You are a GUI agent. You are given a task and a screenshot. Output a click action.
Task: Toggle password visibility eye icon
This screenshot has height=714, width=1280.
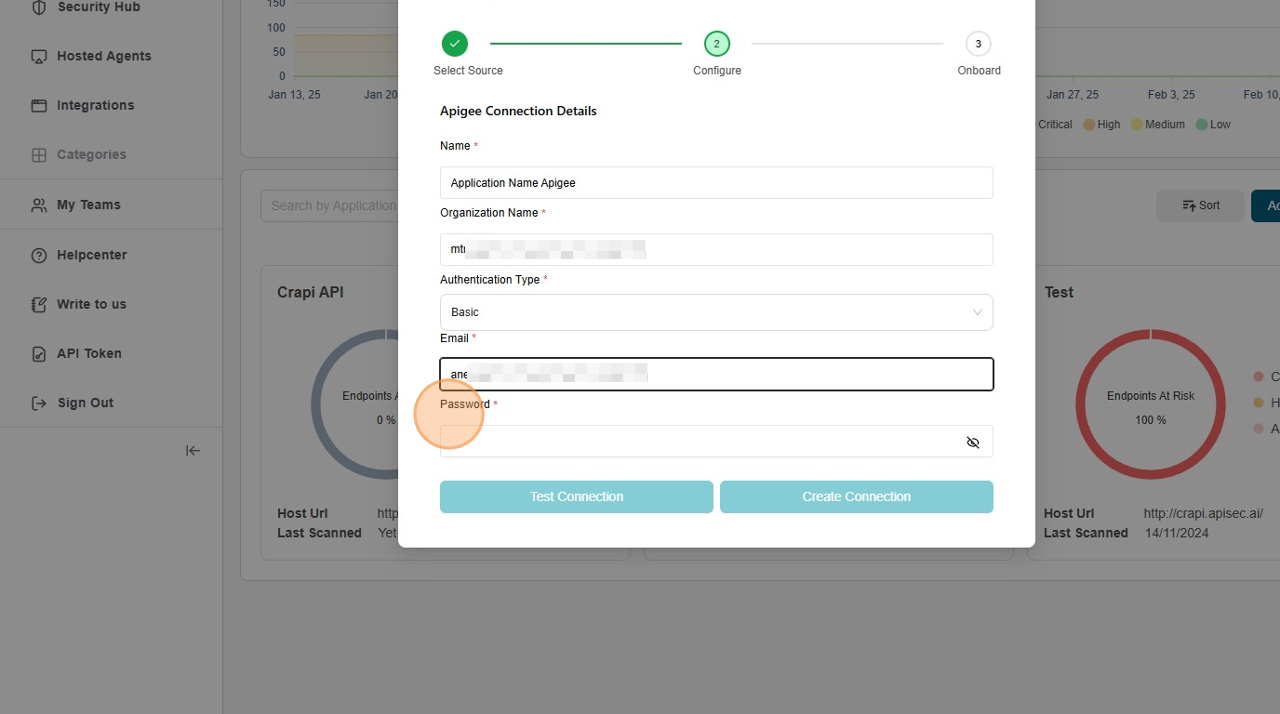click(x=972, y=442)
